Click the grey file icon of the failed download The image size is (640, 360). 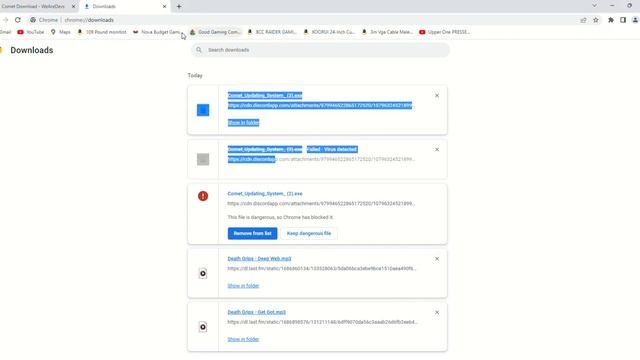[203, 159]
